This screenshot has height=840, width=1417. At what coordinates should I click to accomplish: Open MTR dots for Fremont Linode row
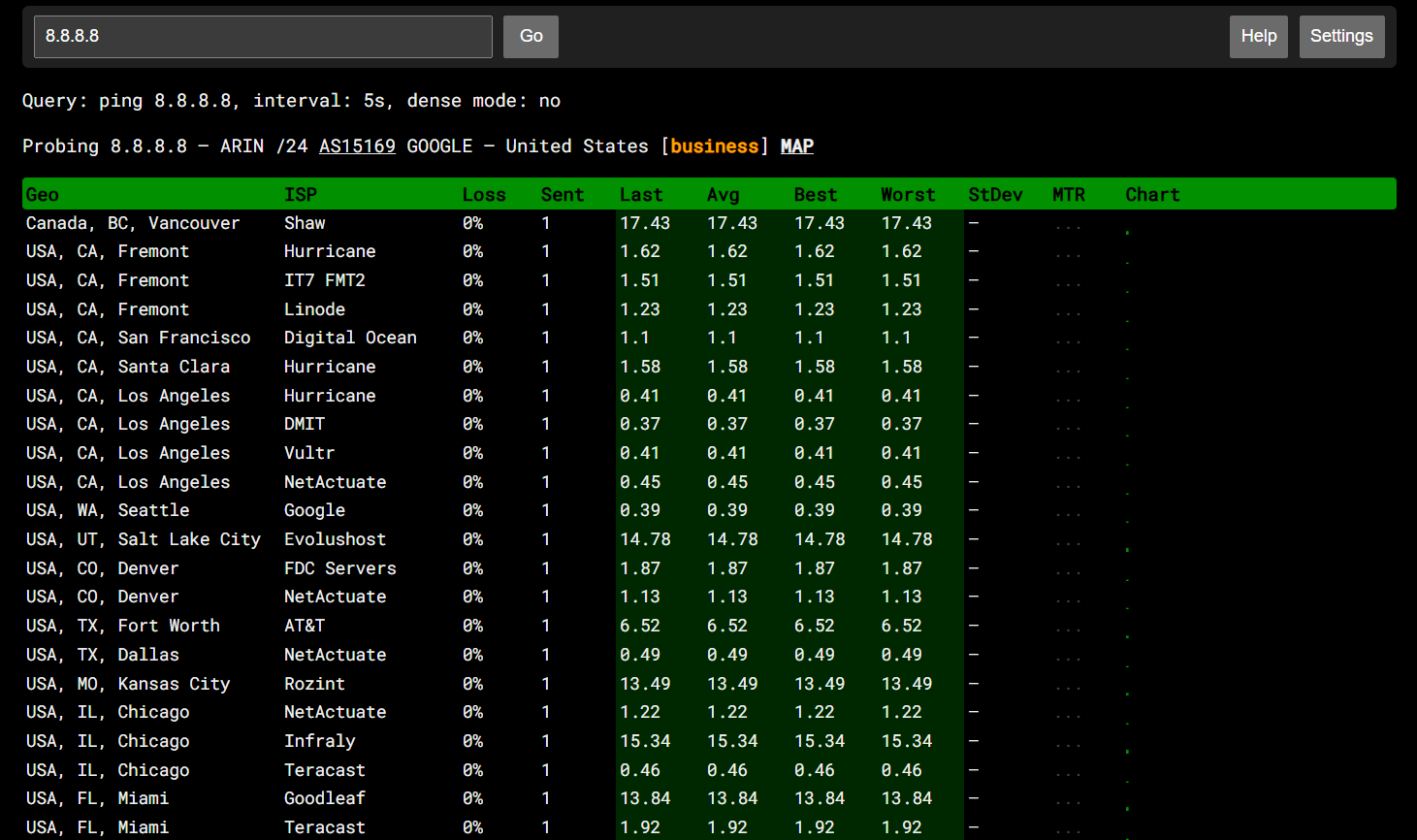tap(1068, 313)
